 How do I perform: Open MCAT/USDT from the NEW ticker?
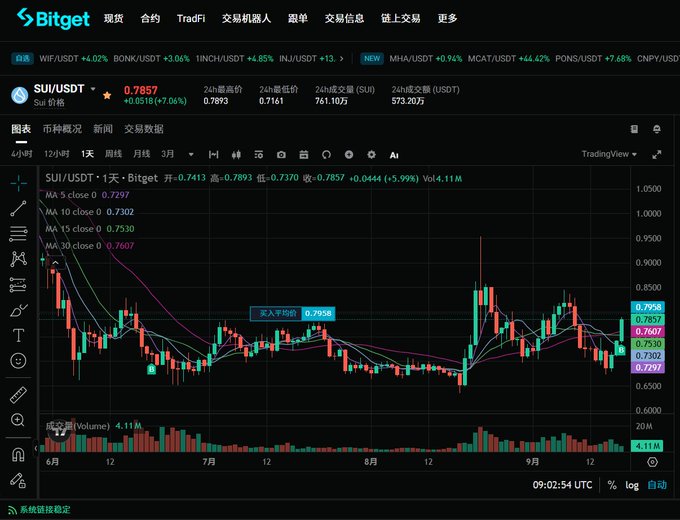(508, 59)
